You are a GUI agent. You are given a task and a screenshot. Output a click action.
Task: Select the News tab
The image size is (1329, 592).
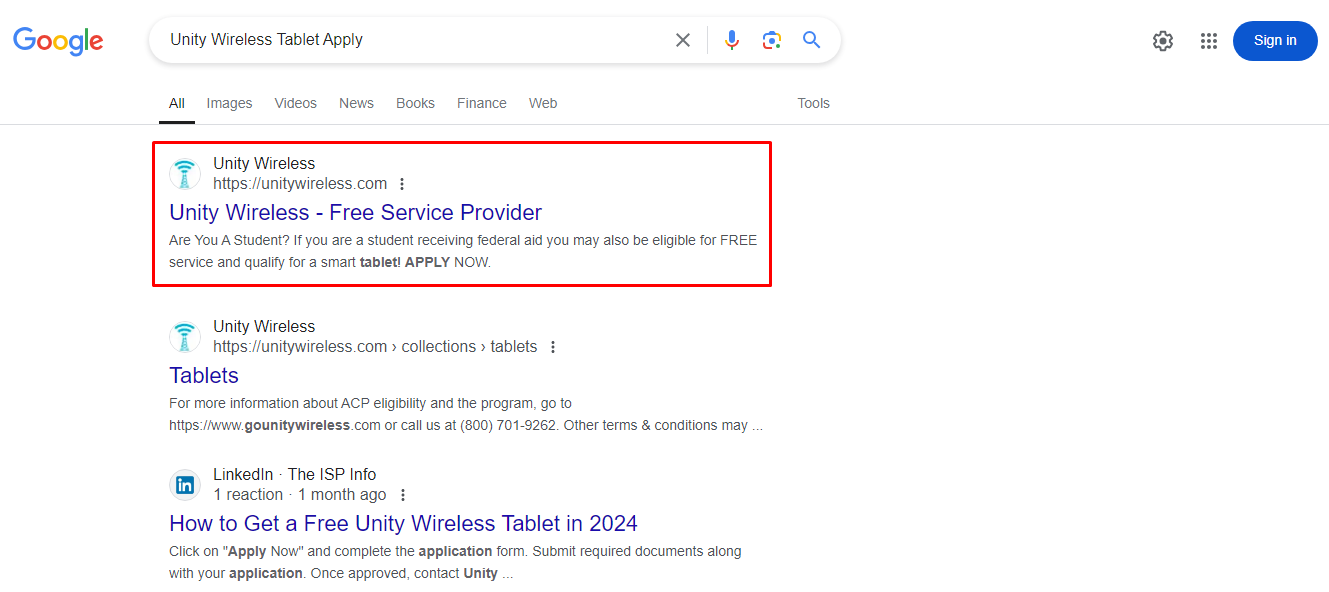(356, 103)
